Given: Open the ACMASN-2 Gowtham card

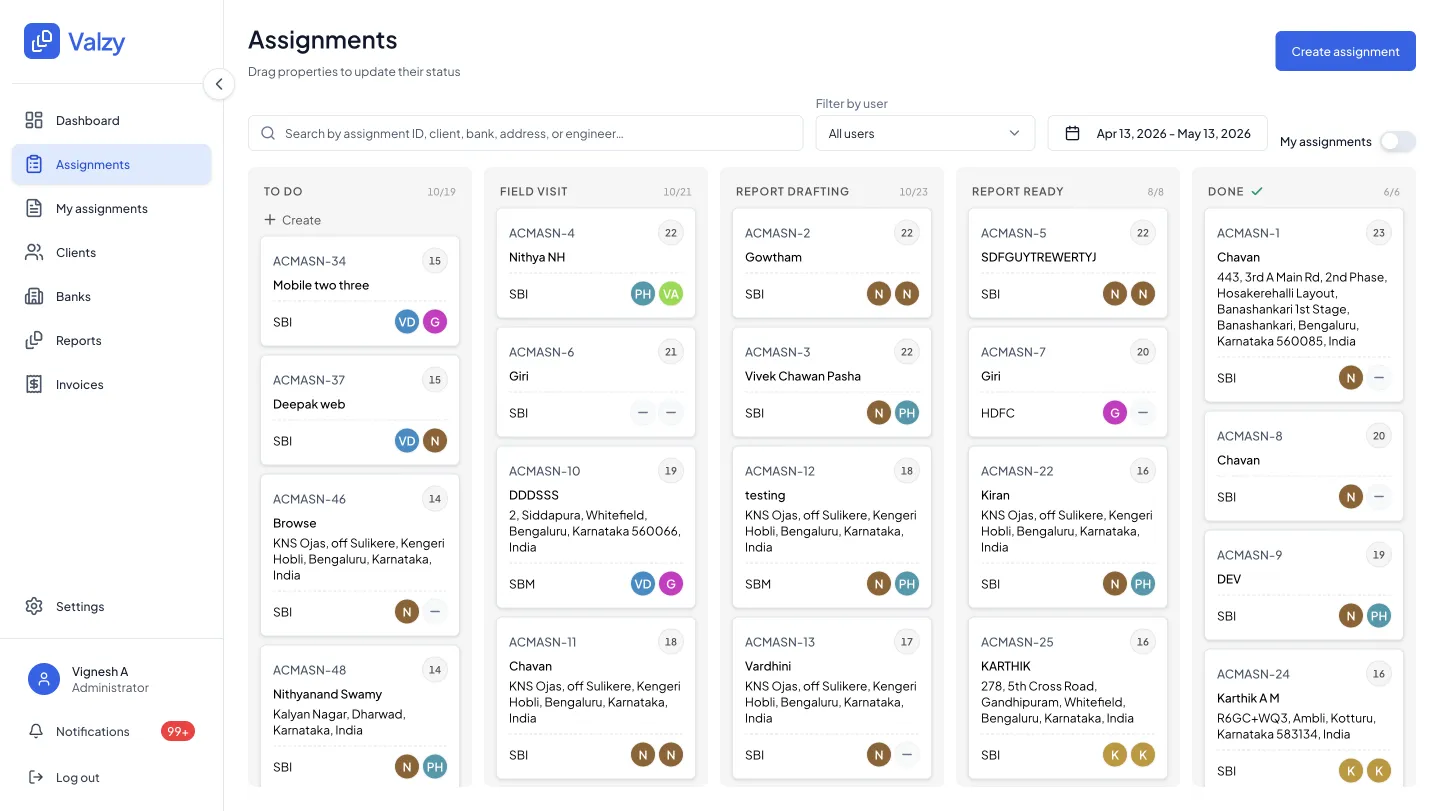Looking at the screenshot, I should (832, 263).
